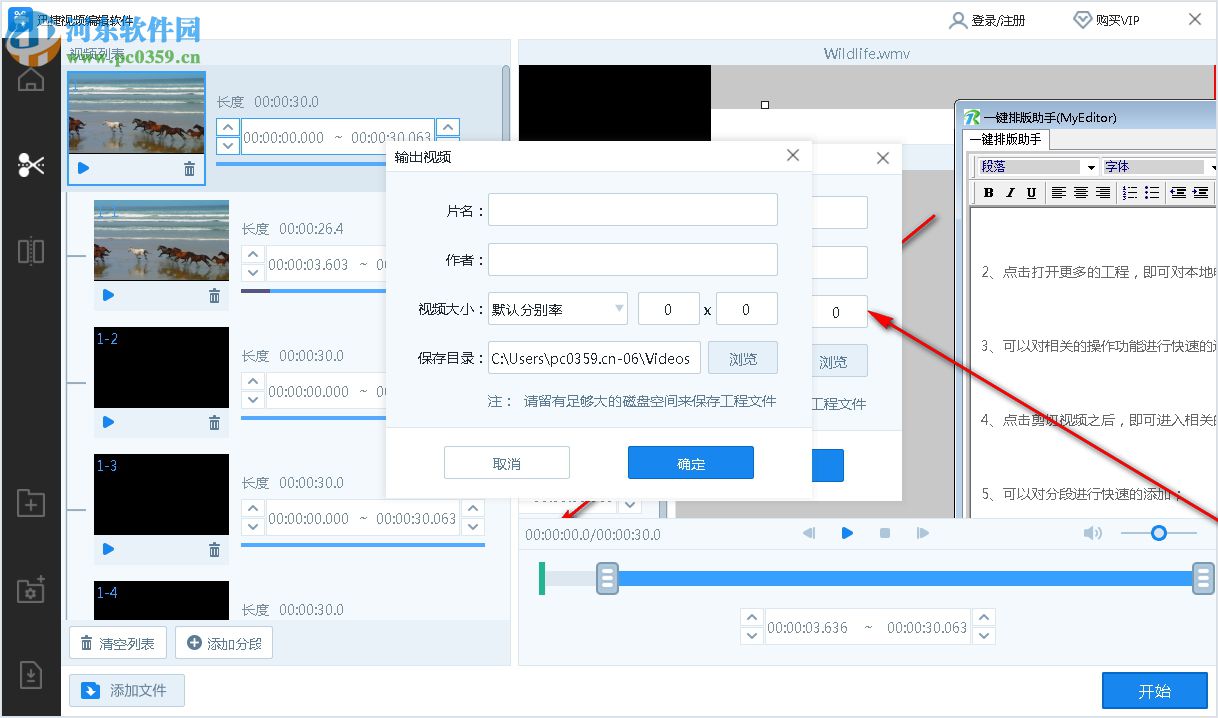Open the video merge tool in sidebar
The height and width of the screenshot is (718, 1218).
(30, 251)
